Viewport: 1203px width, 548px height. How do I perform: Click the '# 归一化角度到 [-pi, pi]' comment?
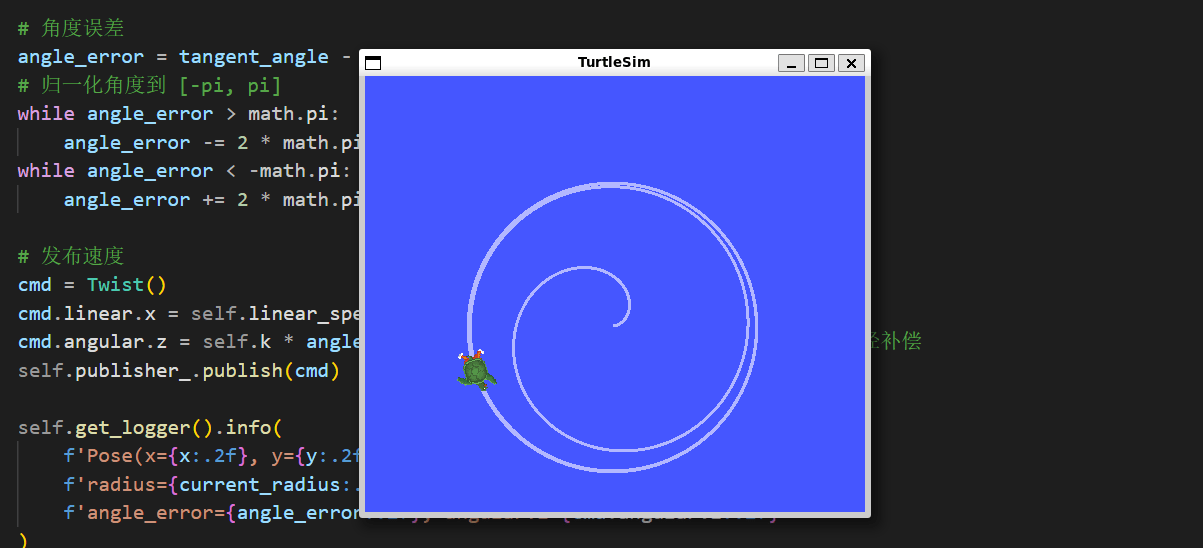point(150,85)
